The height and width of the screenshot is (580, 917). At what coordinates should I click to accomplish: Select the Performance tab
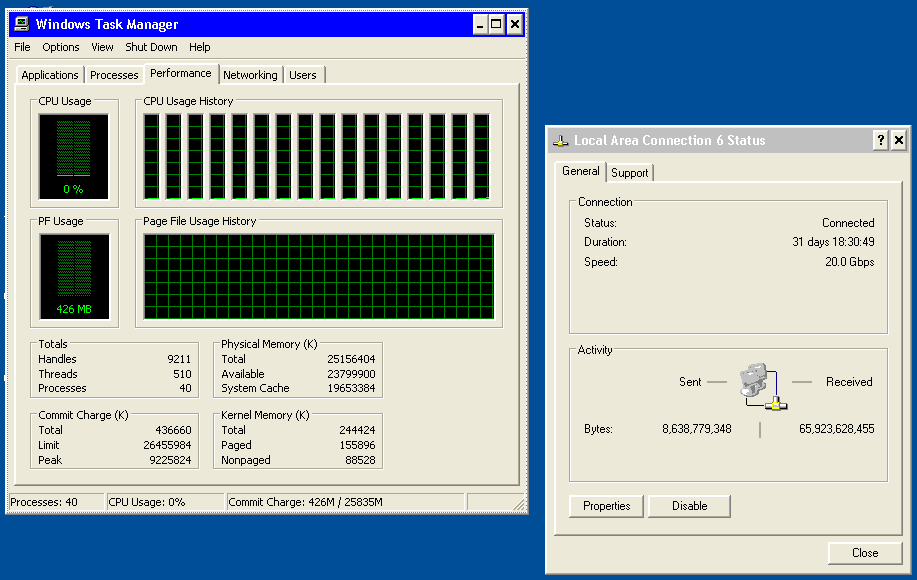[x=181, y=73]
